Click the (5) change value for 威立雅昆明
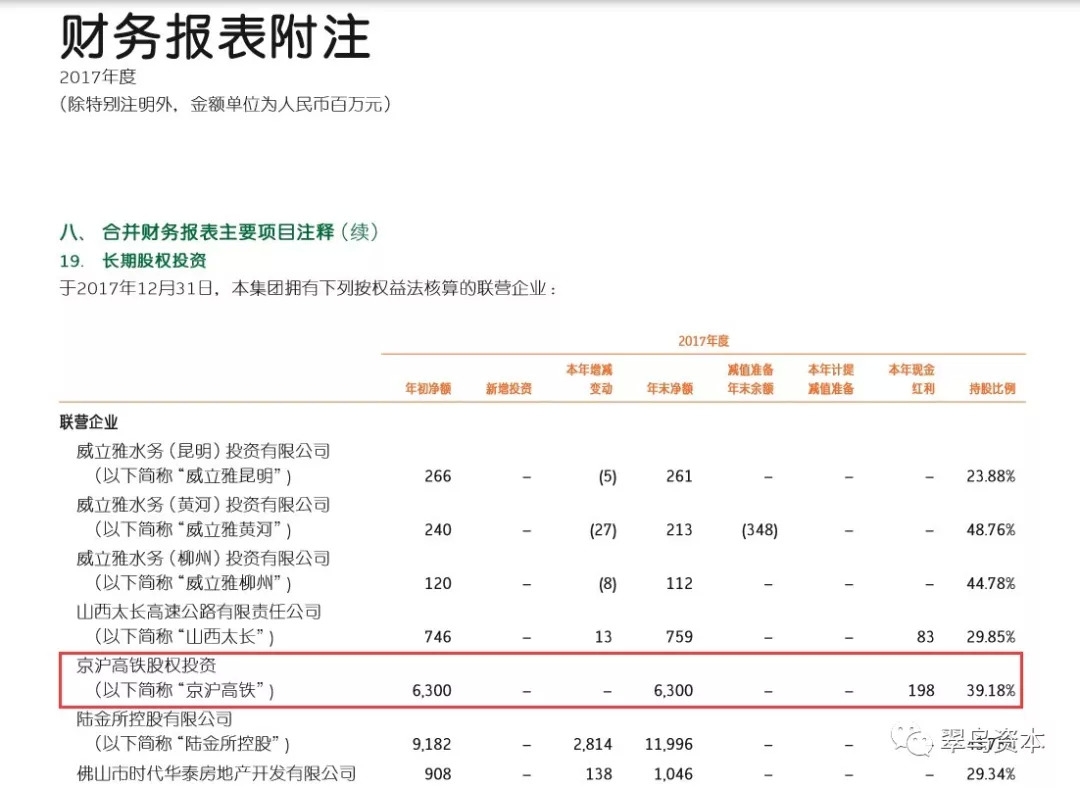 pyautogui.click(x=607, y=476)
